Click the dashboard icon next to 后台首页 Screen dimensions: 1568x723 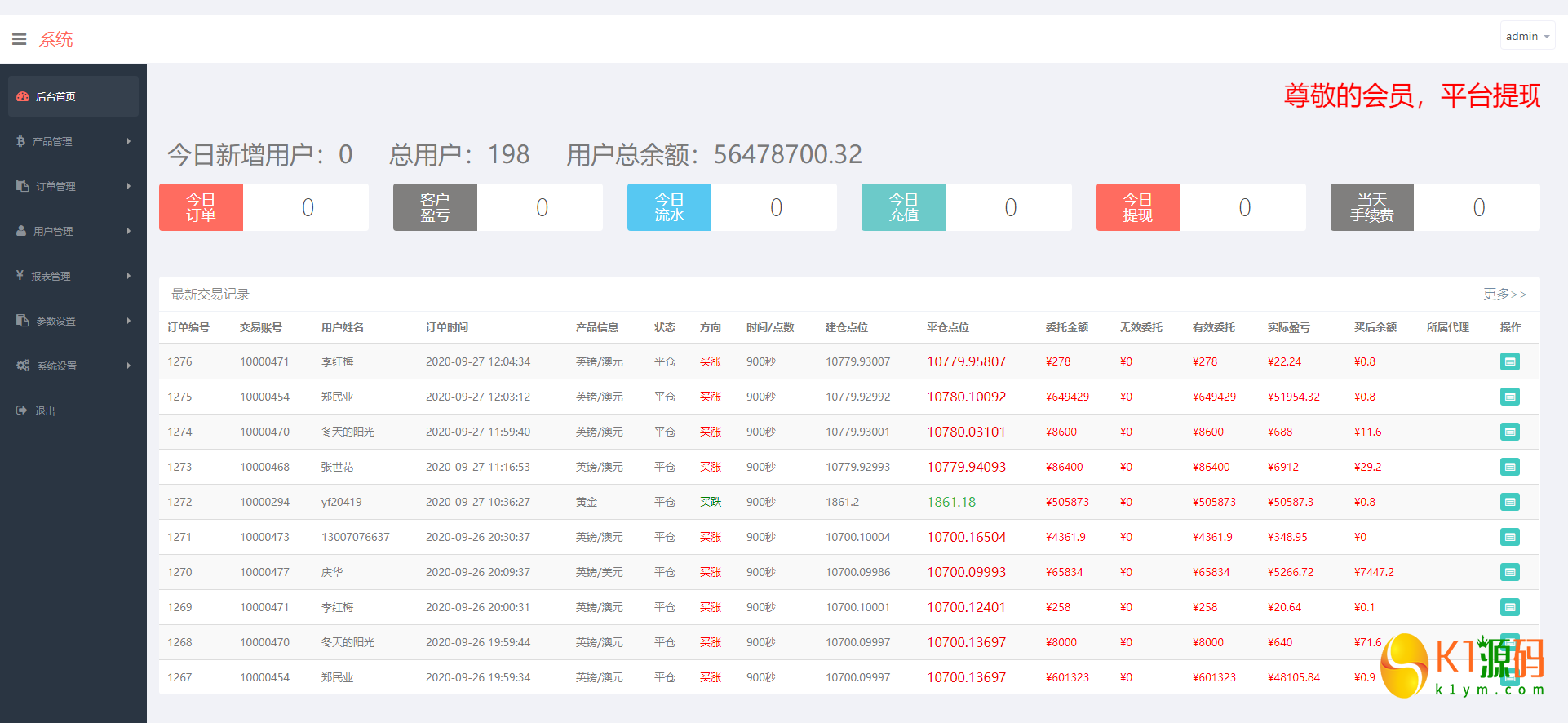coord(23,96)
